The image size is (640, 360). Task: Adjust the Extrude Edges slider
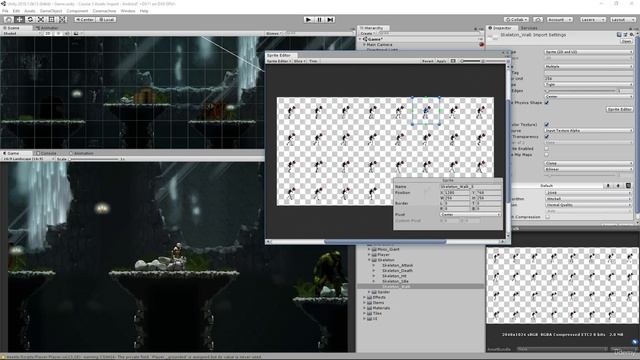click(581, 91)
